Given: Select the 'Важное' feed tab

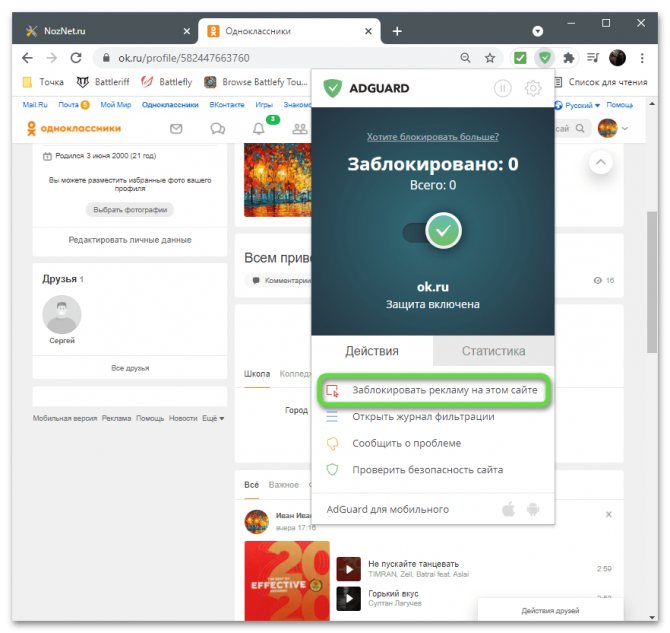Looking at the screenshot, I should (284, 485).
